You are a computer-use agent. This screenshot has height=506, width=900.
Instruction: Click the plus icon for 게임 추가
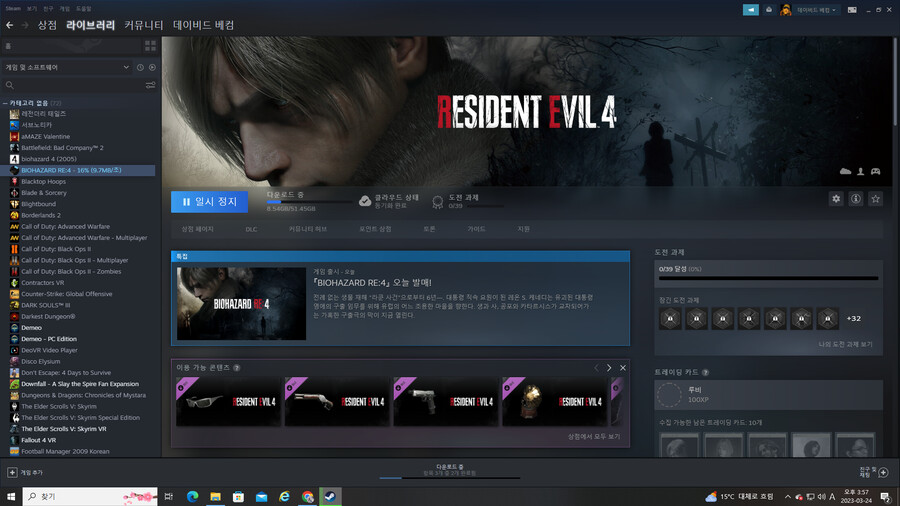point(12,472)
